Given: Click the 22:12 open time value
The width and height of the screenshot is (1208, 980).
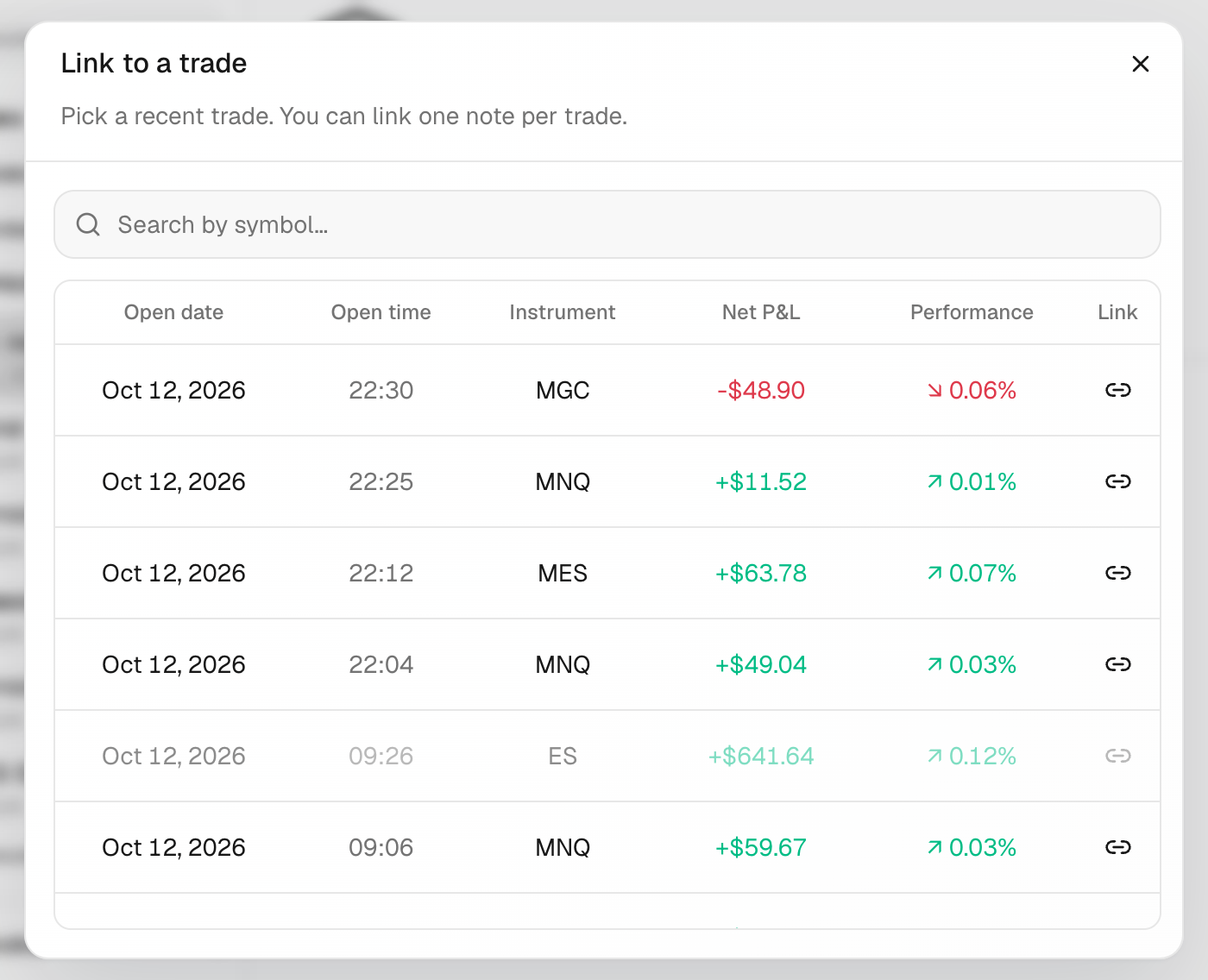Looking at the screenshot, I should (381, 573).
